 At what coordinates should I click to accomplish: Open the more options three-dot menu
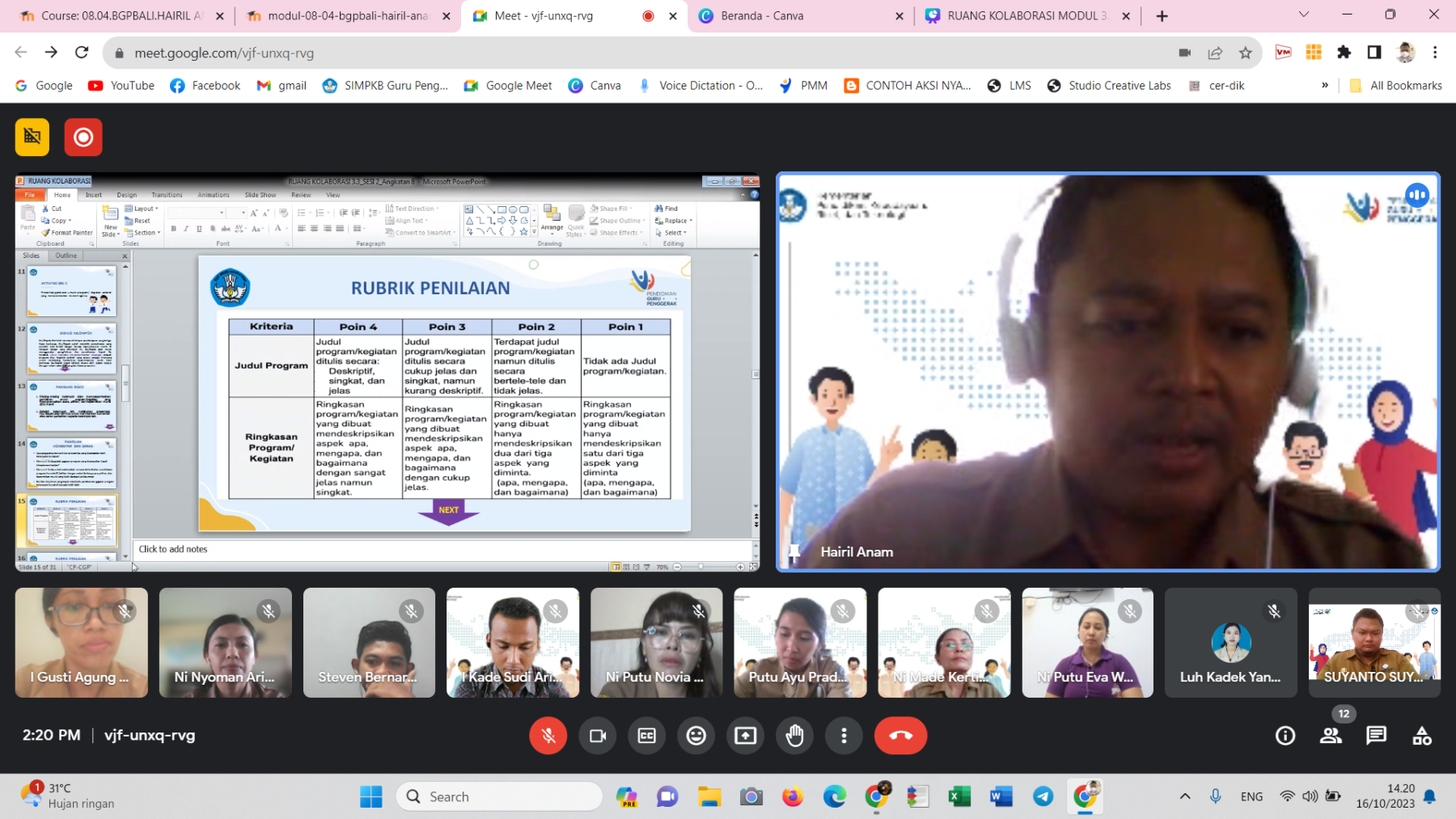(844, 736)
